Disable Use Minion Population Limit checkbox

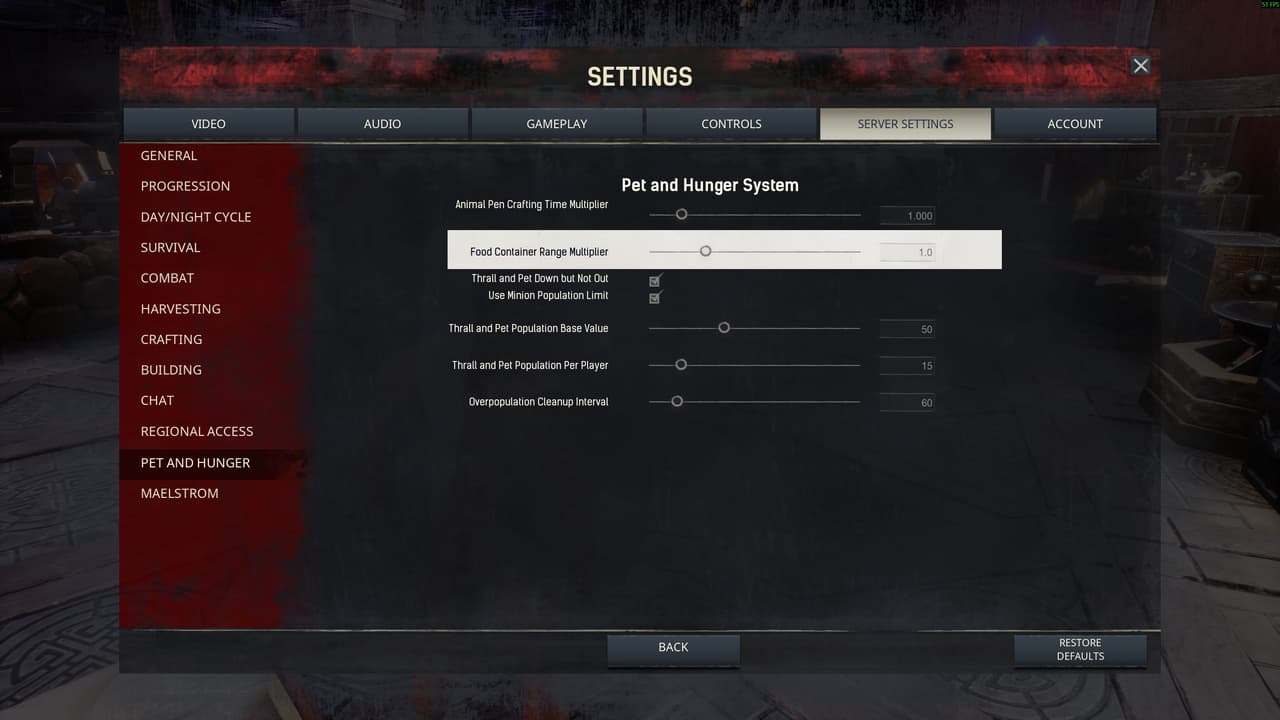coord(655,298)
